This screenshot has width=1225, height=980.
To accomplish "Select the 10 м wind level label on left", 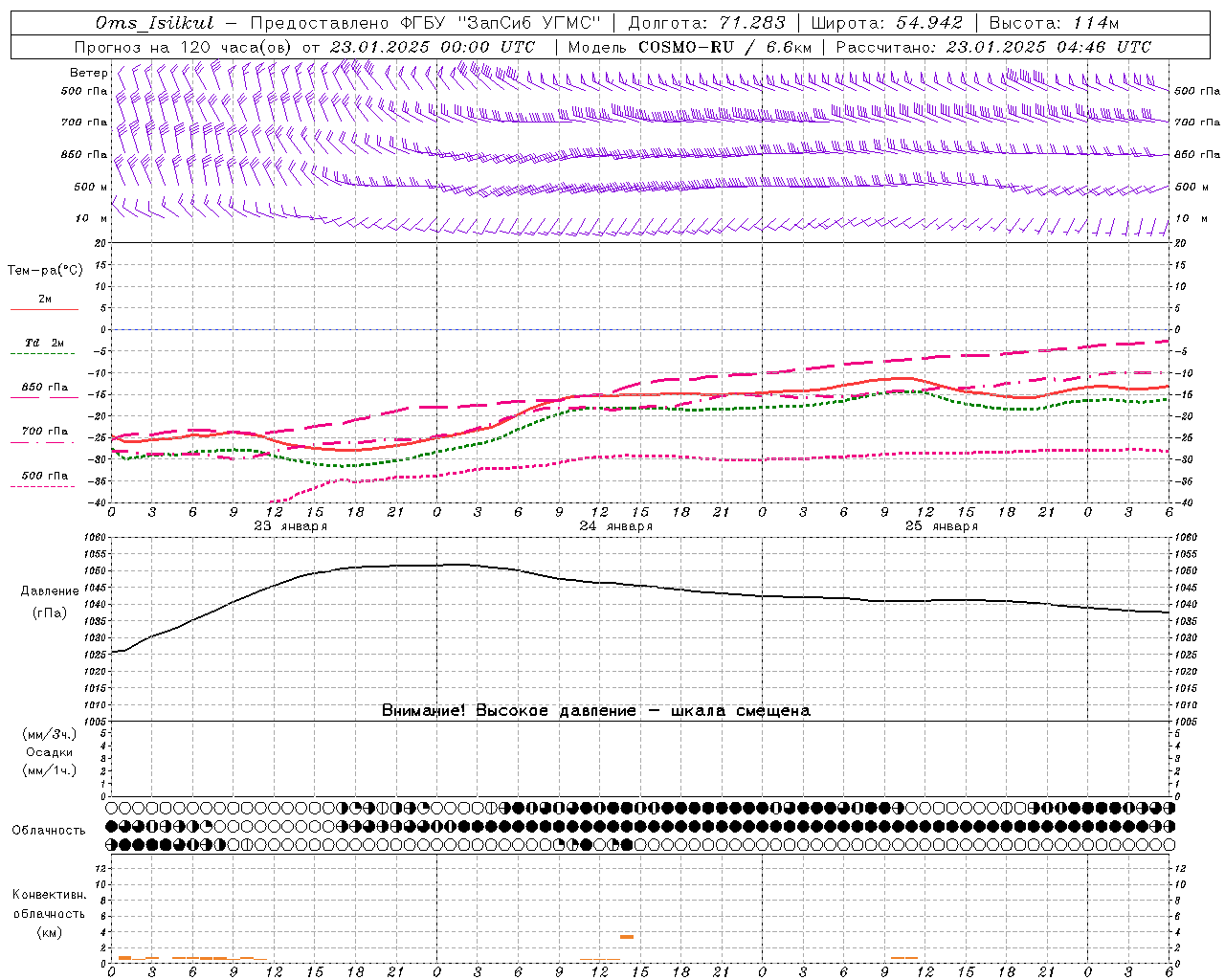I will [92, 218].
